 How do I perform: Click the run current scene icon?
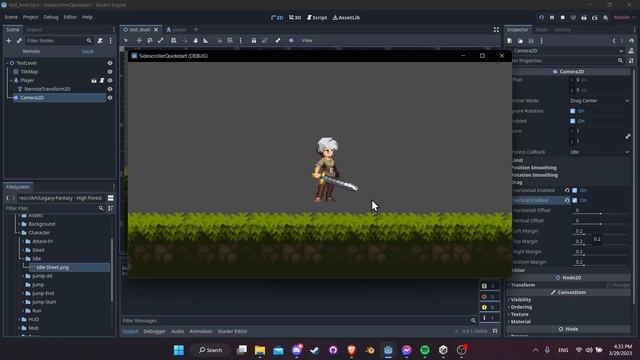[x=584, y=18]
